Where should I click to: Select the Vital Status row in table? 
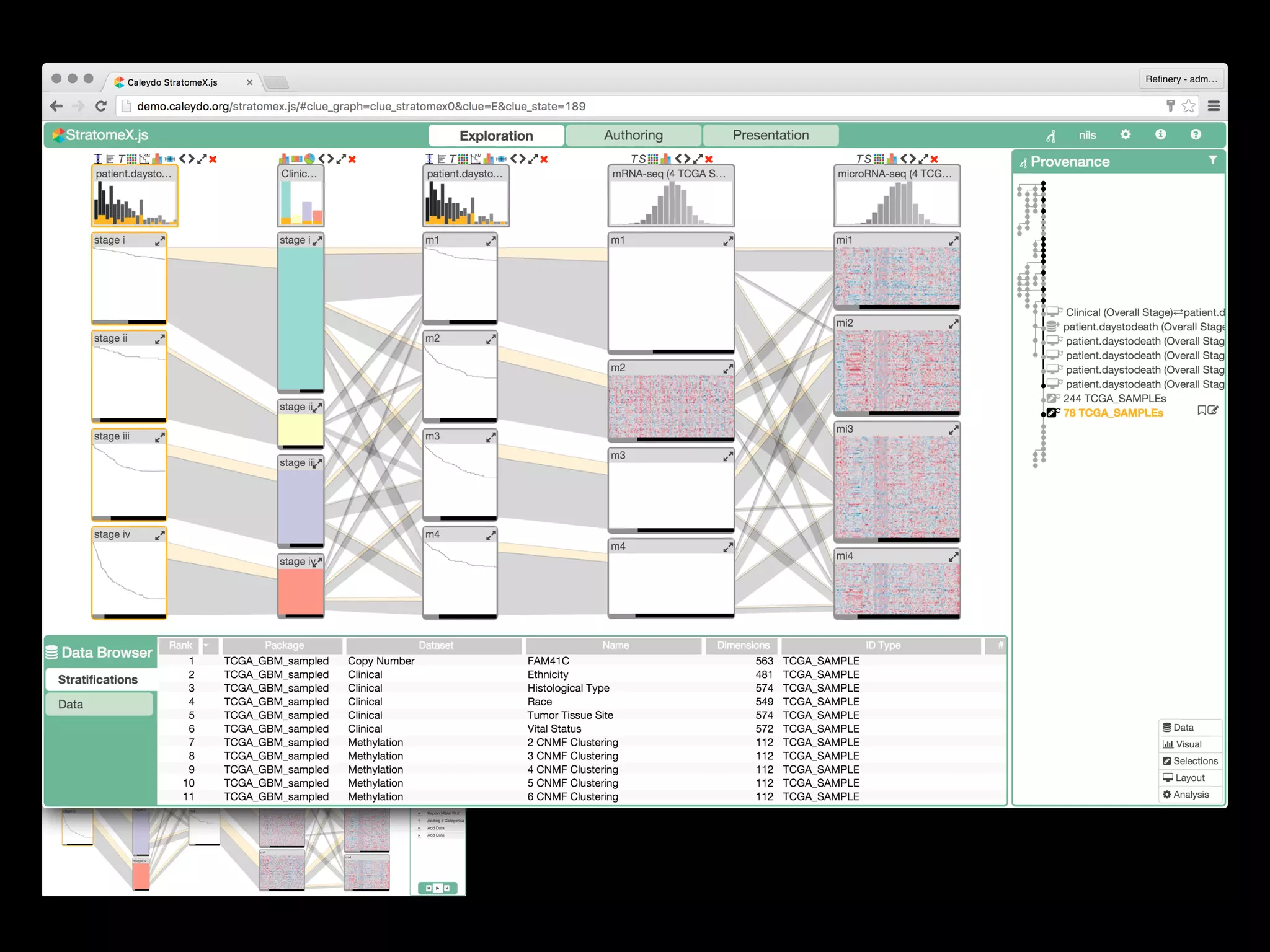(582, 729)
